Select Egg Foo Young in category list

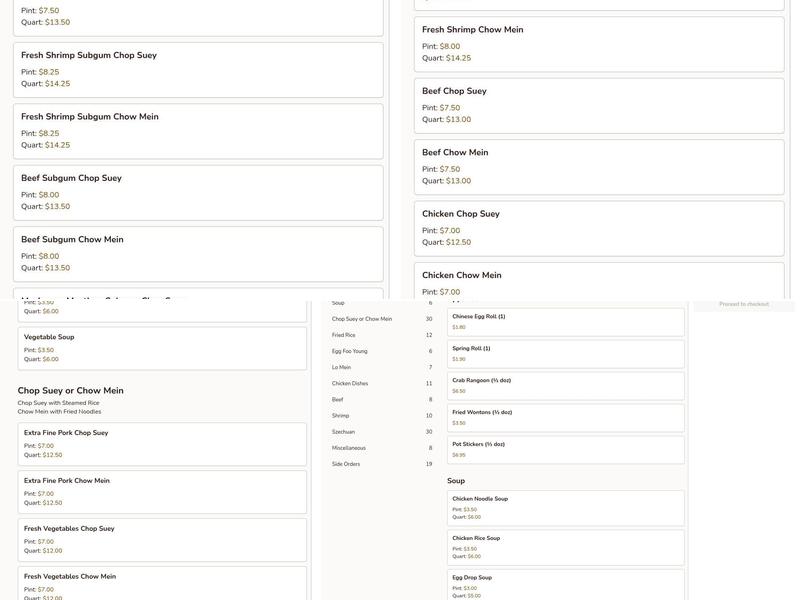click(x=349, y=351)
